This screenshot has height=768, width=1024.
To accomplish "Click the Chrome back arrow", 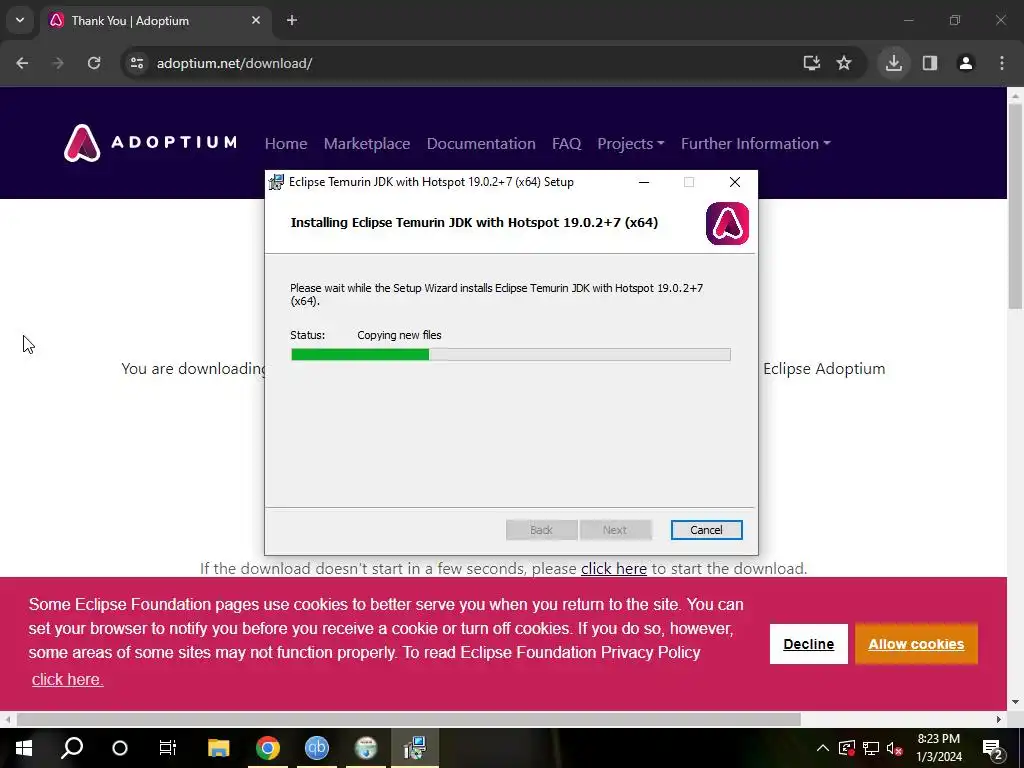I will tap(22, 63).
